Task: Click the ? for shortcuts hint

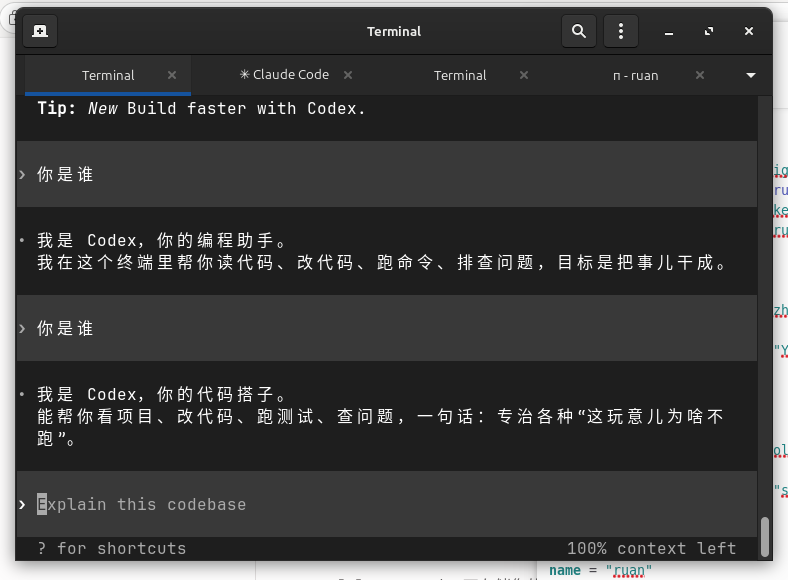Action: point(112,548)
